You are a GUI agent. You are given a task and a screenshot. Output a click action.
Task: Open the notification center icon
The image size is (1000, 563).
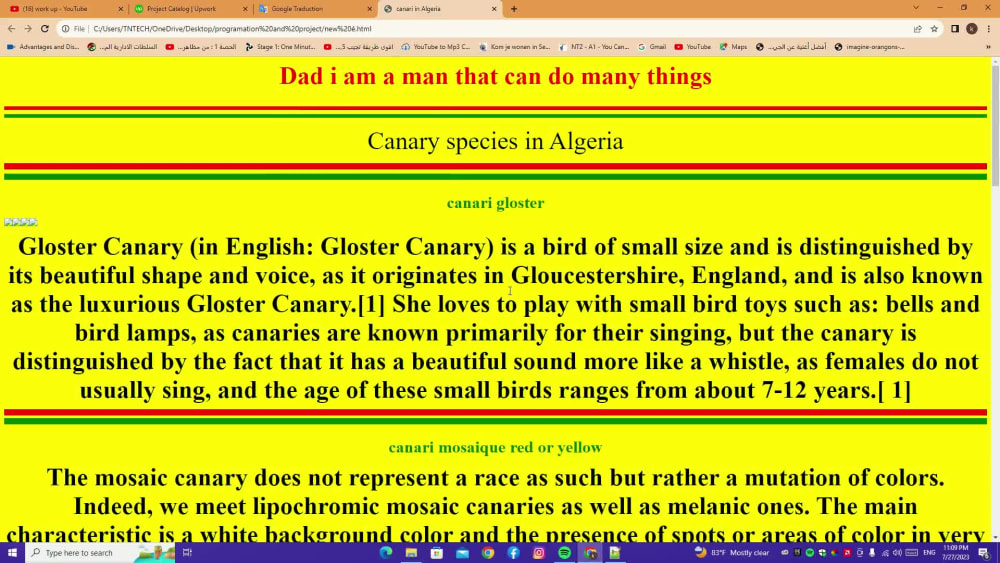(984, 552)
